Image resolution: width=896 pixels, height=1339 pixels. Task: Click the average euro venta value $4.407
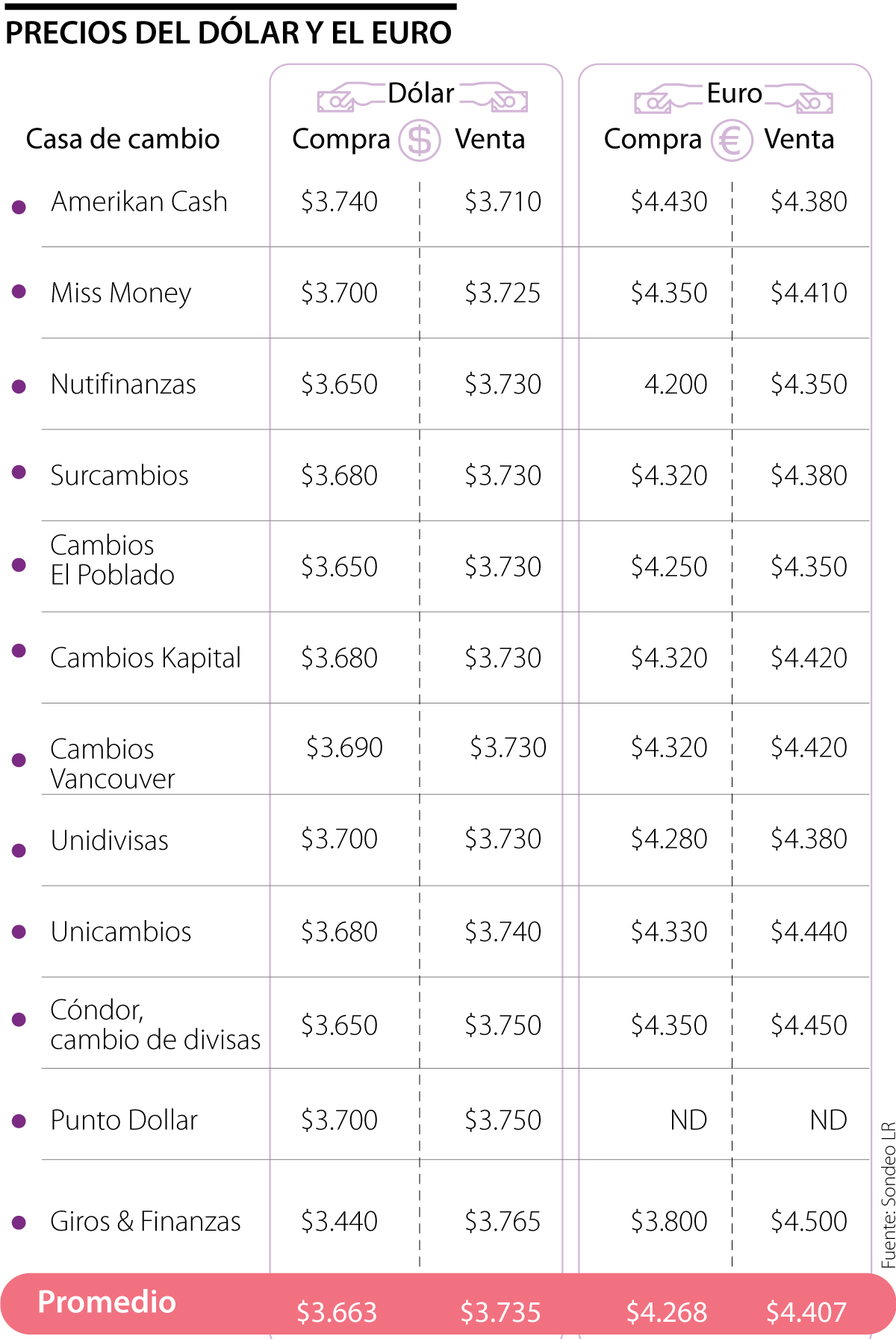[806, 1312]
